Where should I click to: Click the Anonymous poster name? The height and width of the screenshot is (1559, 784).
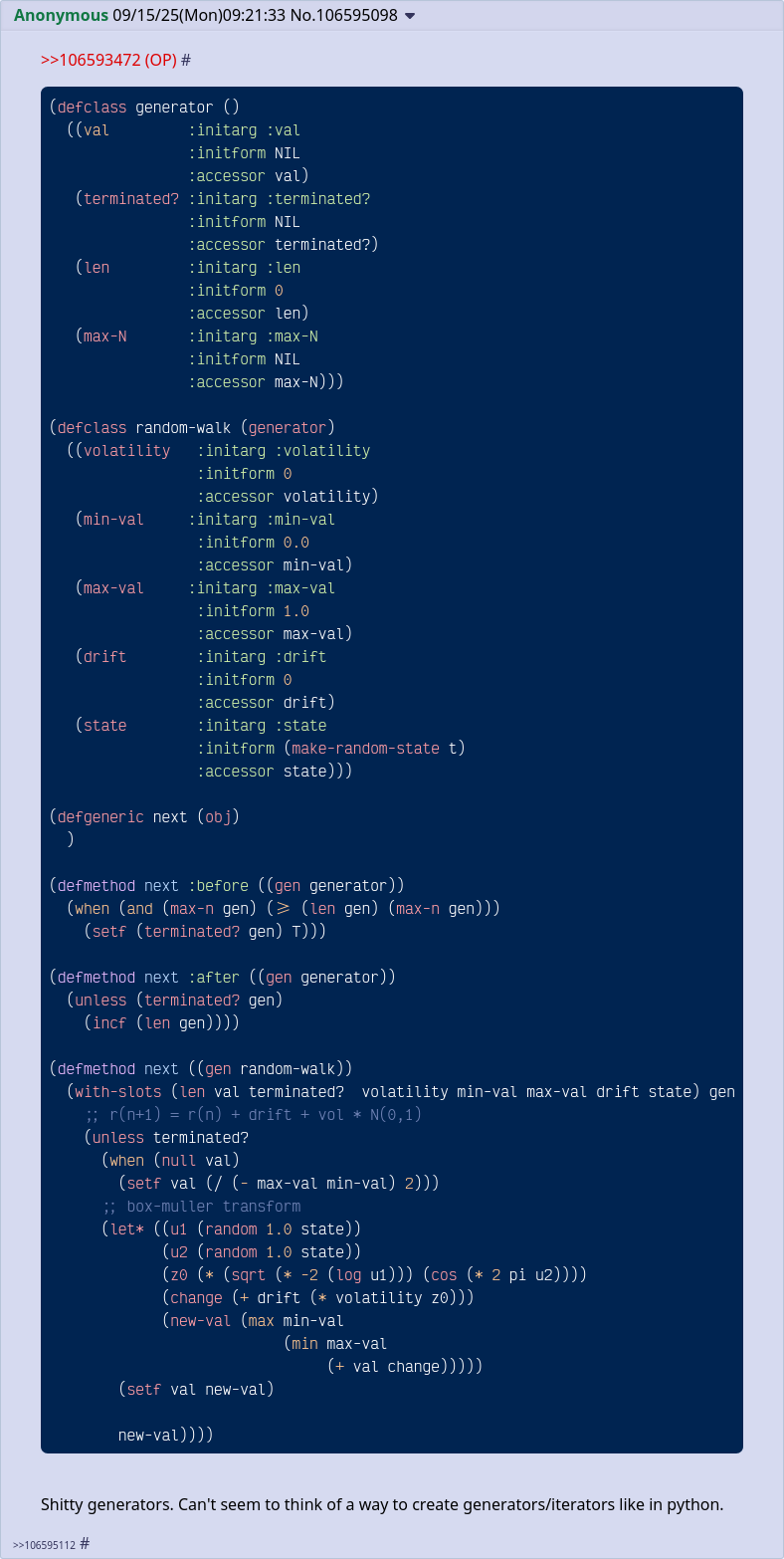[x=61, y=16]
